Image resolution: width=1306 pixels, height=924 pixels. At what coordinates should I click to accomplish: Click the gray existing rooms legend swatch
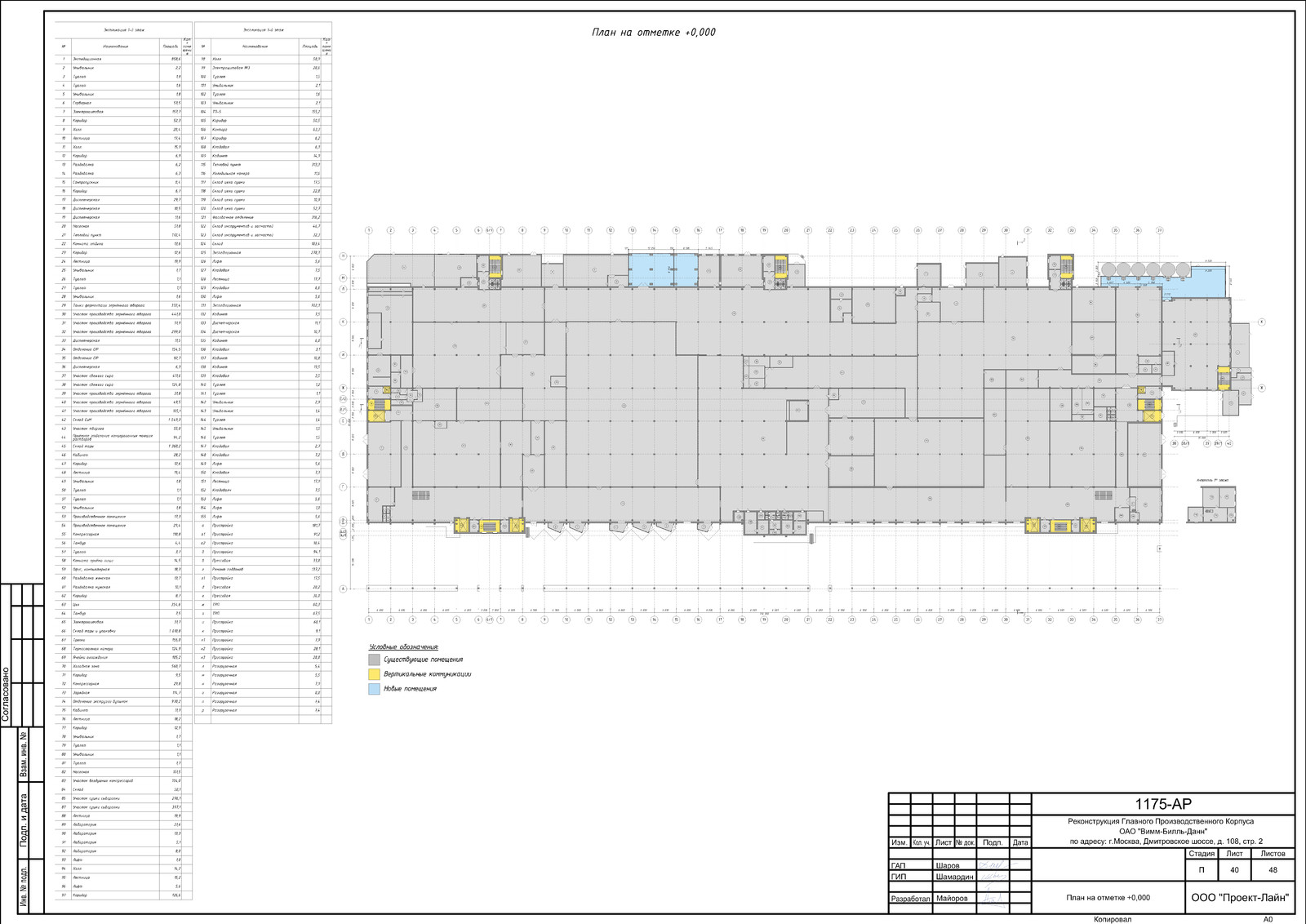374,660
